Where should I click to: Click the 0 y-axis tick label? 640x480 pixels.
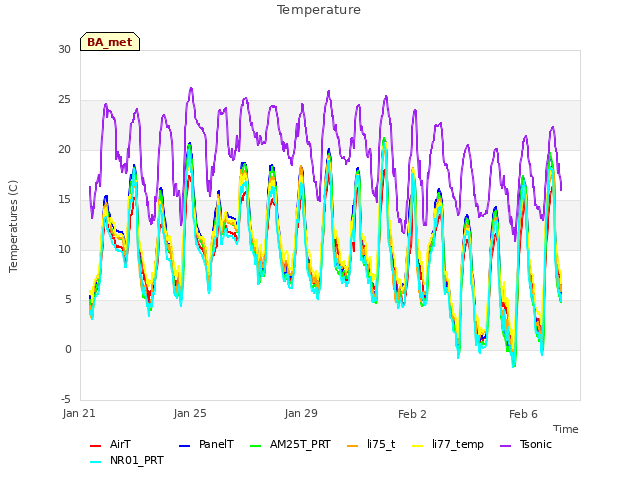tap(68, 349)
